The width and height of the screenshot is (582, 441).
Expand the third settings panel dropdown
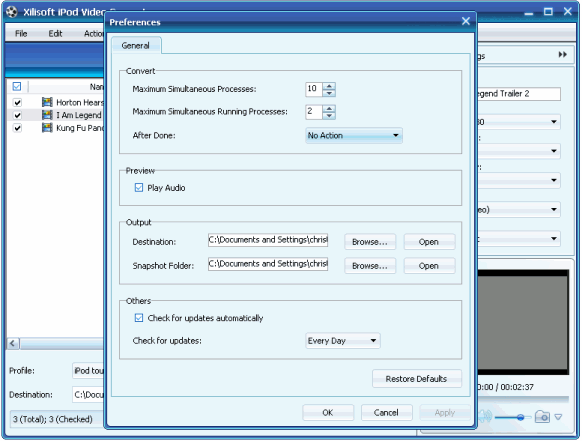[x=554, y=180]
